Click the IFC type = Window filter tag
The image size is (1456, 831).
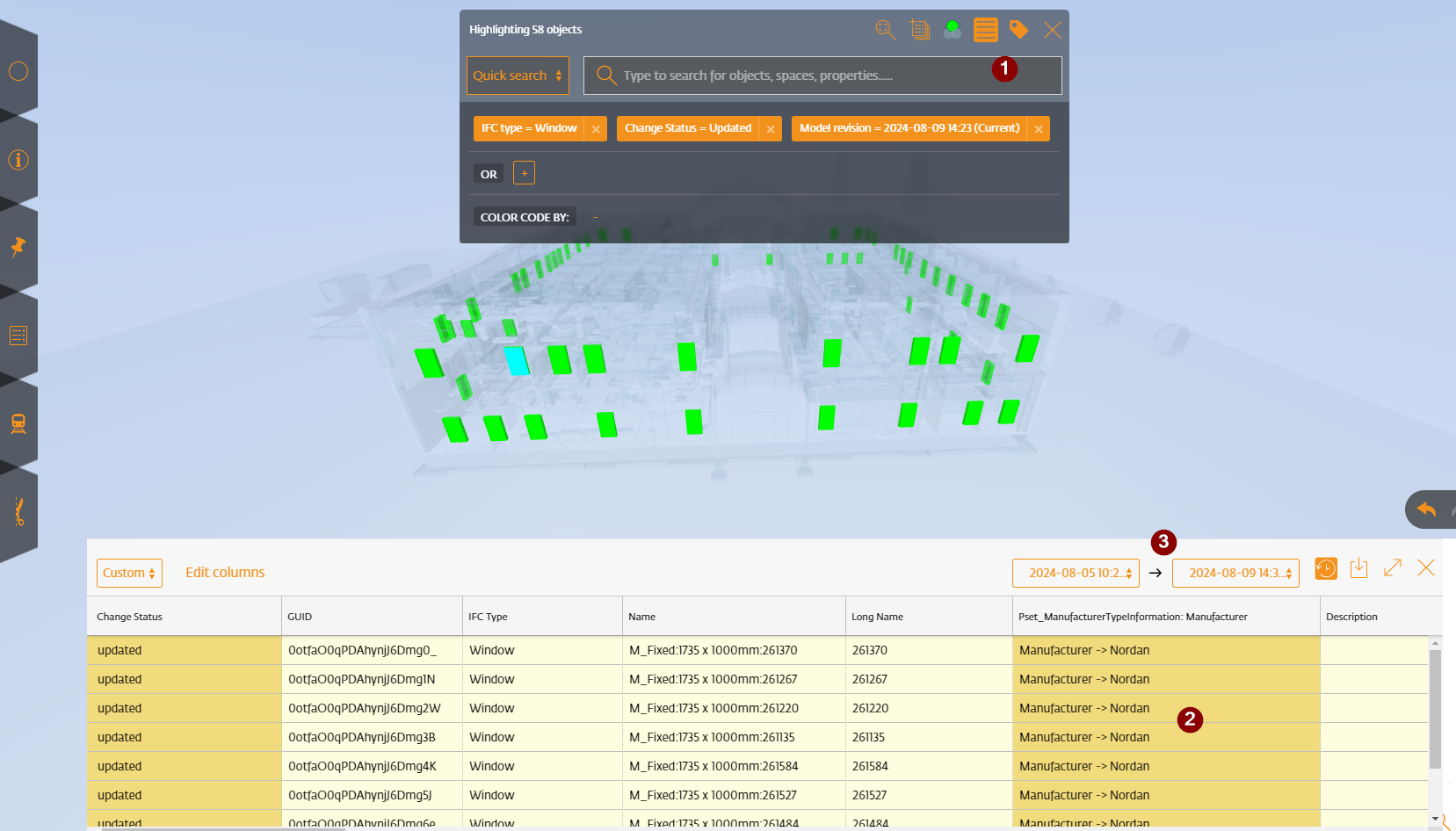[x=529, y=128]
